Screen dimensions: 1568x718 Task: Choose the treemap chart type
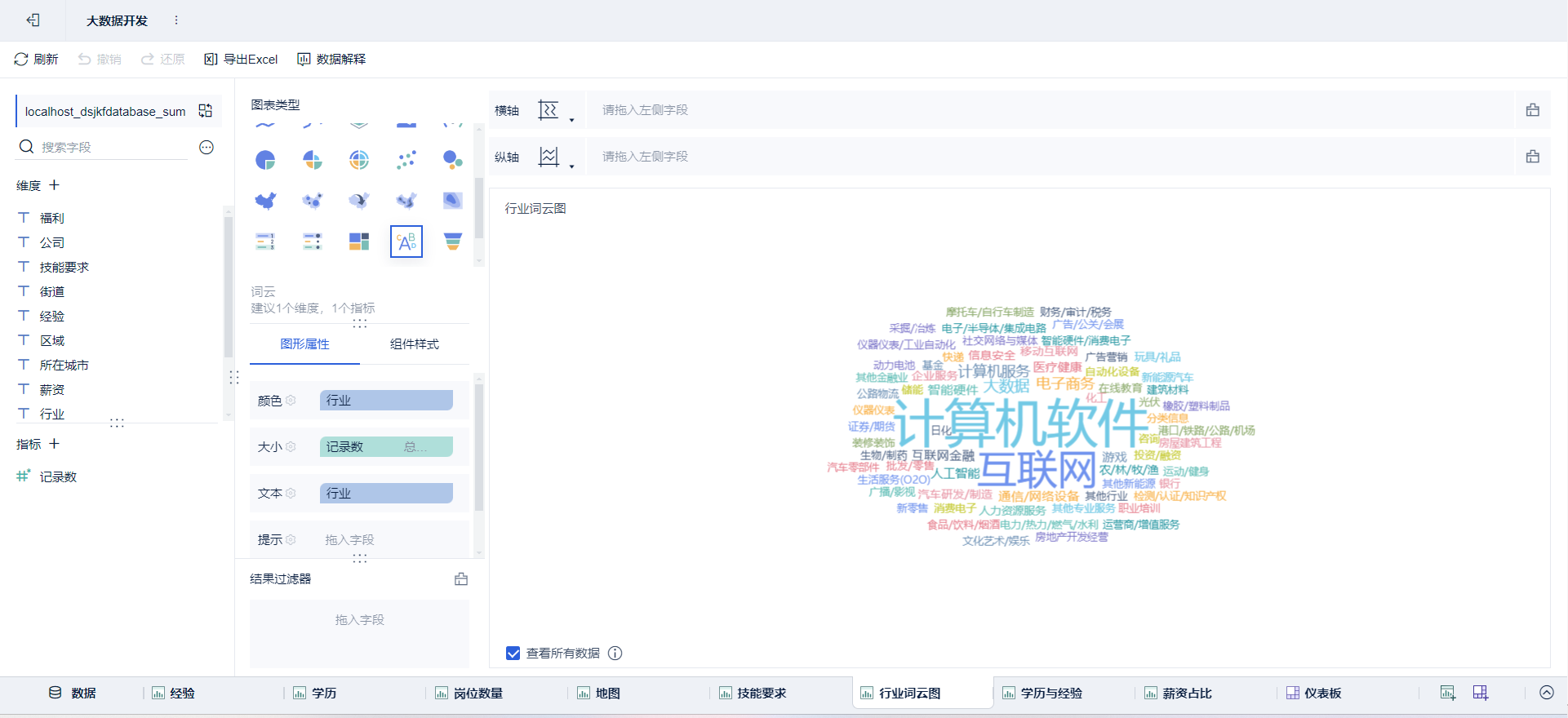[x=359, y=242]
